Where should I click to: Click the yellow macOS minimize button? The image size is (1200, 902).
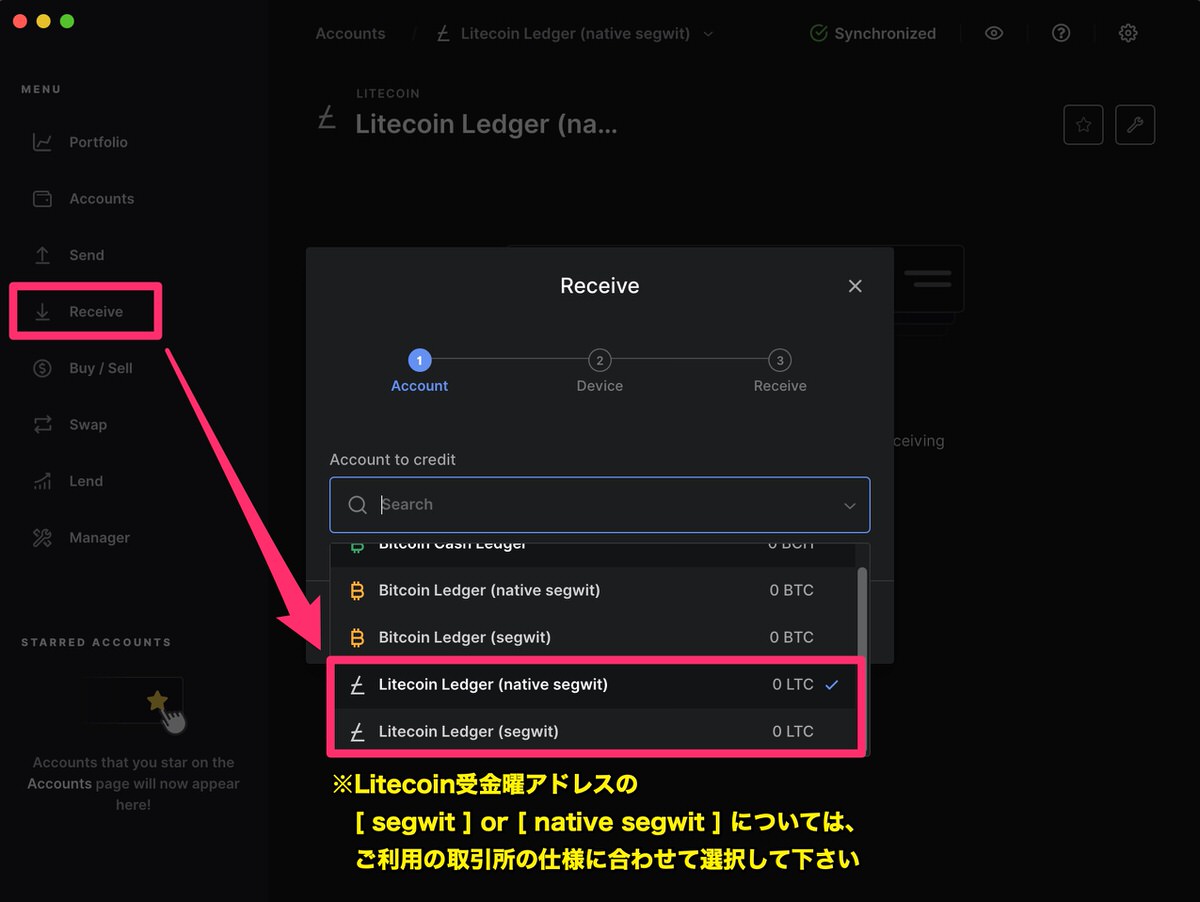pyautogui.click(x=43, y=21)
